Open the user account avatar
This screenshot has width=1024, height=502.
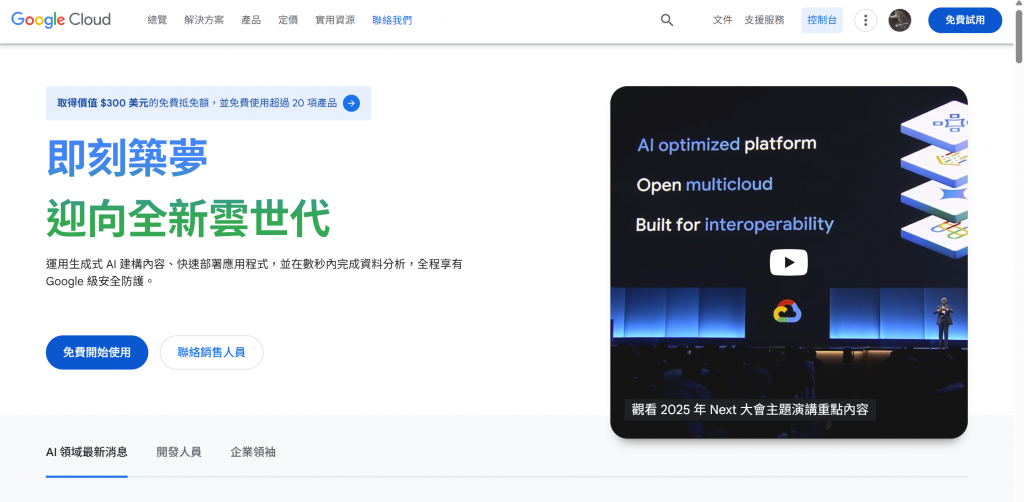899,20
